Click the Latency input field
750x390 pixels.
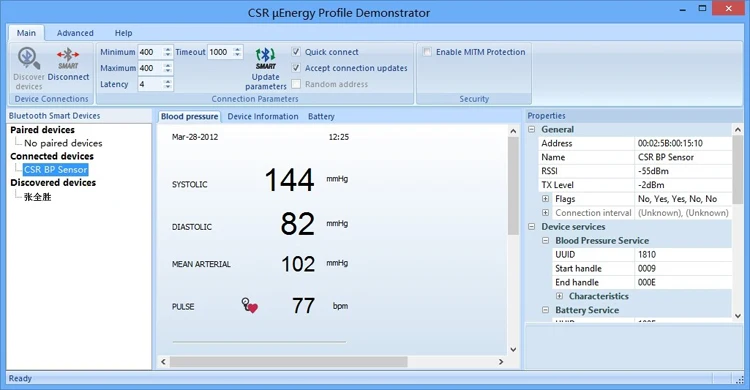pyautogui.click(x=150, y=84)
